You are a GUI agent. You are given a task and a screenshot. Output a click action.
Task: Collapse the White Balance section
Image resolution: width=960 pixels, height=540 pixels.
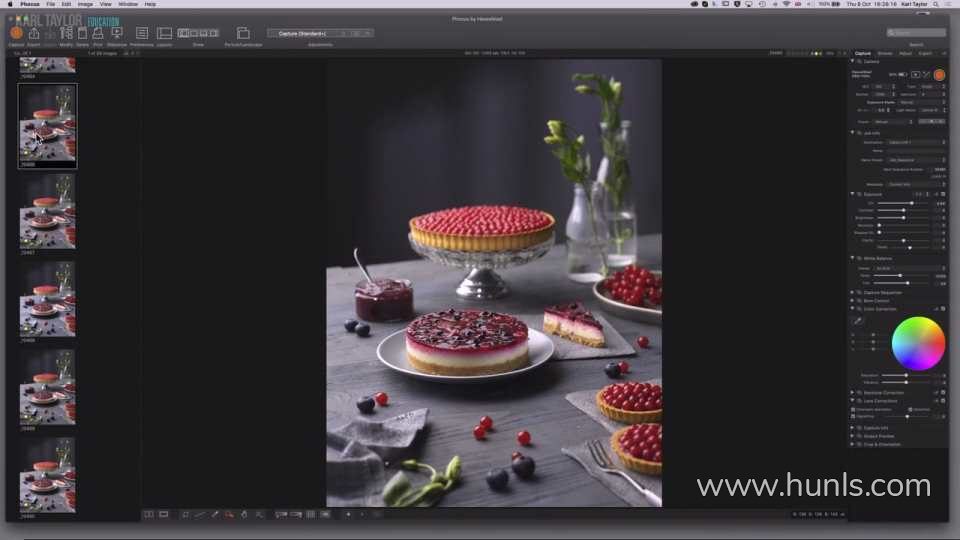click(852, 258)
